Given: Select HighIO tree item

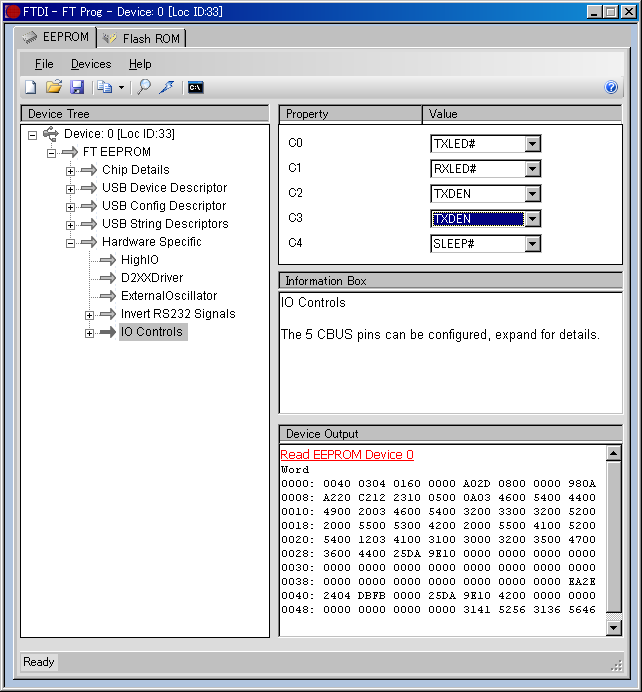Looking at the screenshot, I should click(140, 260).
